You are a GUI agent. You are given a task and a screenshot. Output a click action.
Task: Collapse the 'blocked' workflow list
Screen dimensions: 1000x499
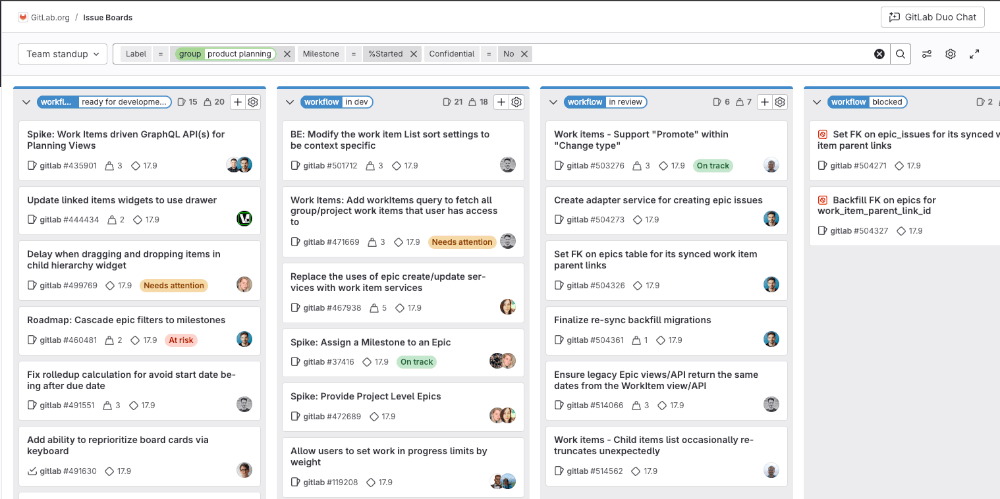coord(817,102)
